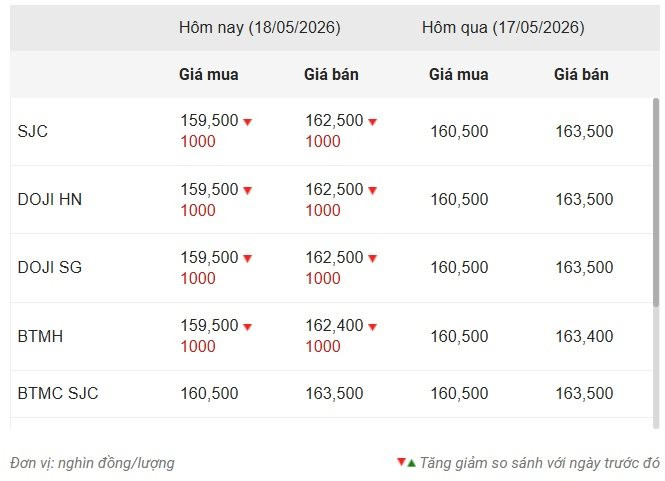
Task: Click the DOJI HN row label
Action: coord(50,199)
